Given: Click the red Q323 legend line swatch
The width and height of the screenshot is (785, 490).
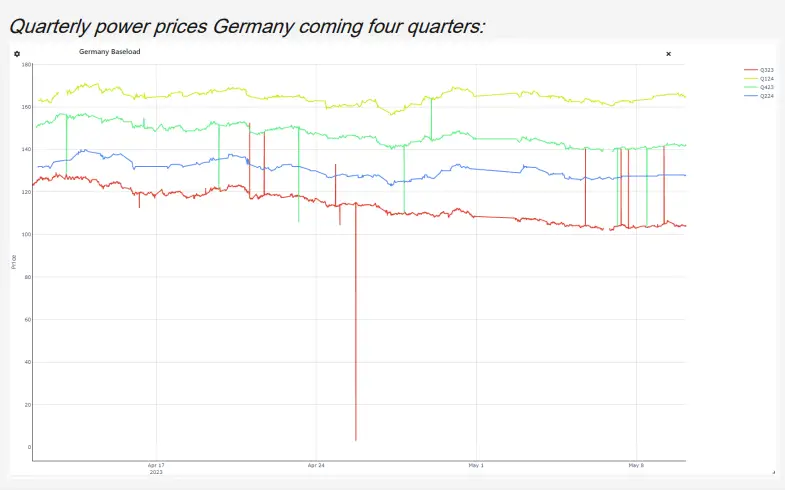Looking at the screenshot, I should pyautogui.click(x=751, y=70).
